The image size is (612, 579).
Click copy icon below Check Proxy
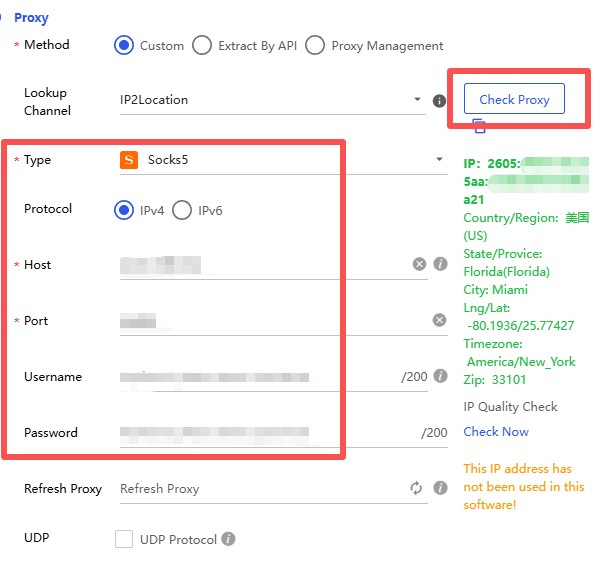[479, 126]
